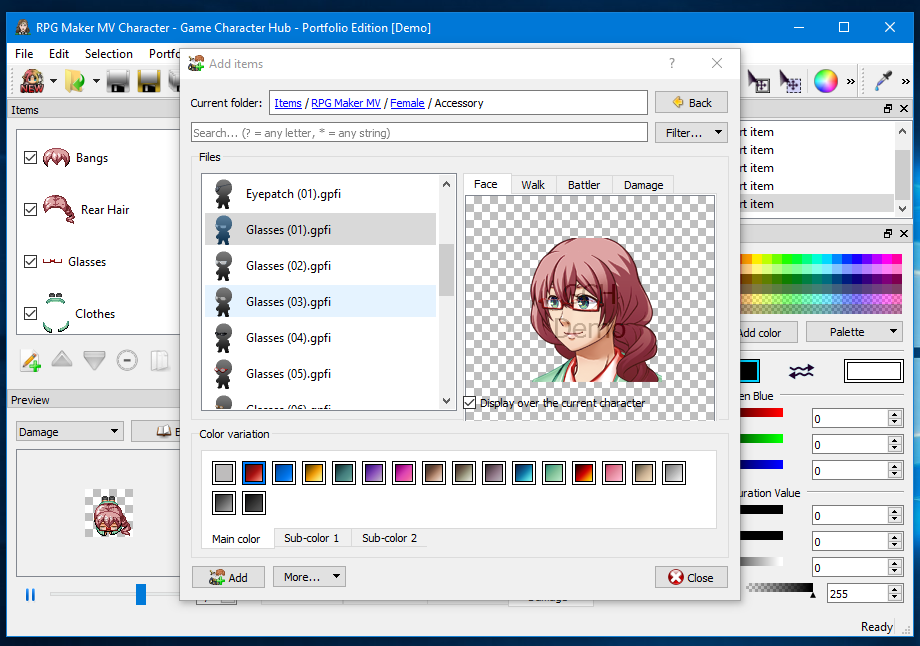Click the Clothes item icon
920x646 pixels.
[56, 313]
